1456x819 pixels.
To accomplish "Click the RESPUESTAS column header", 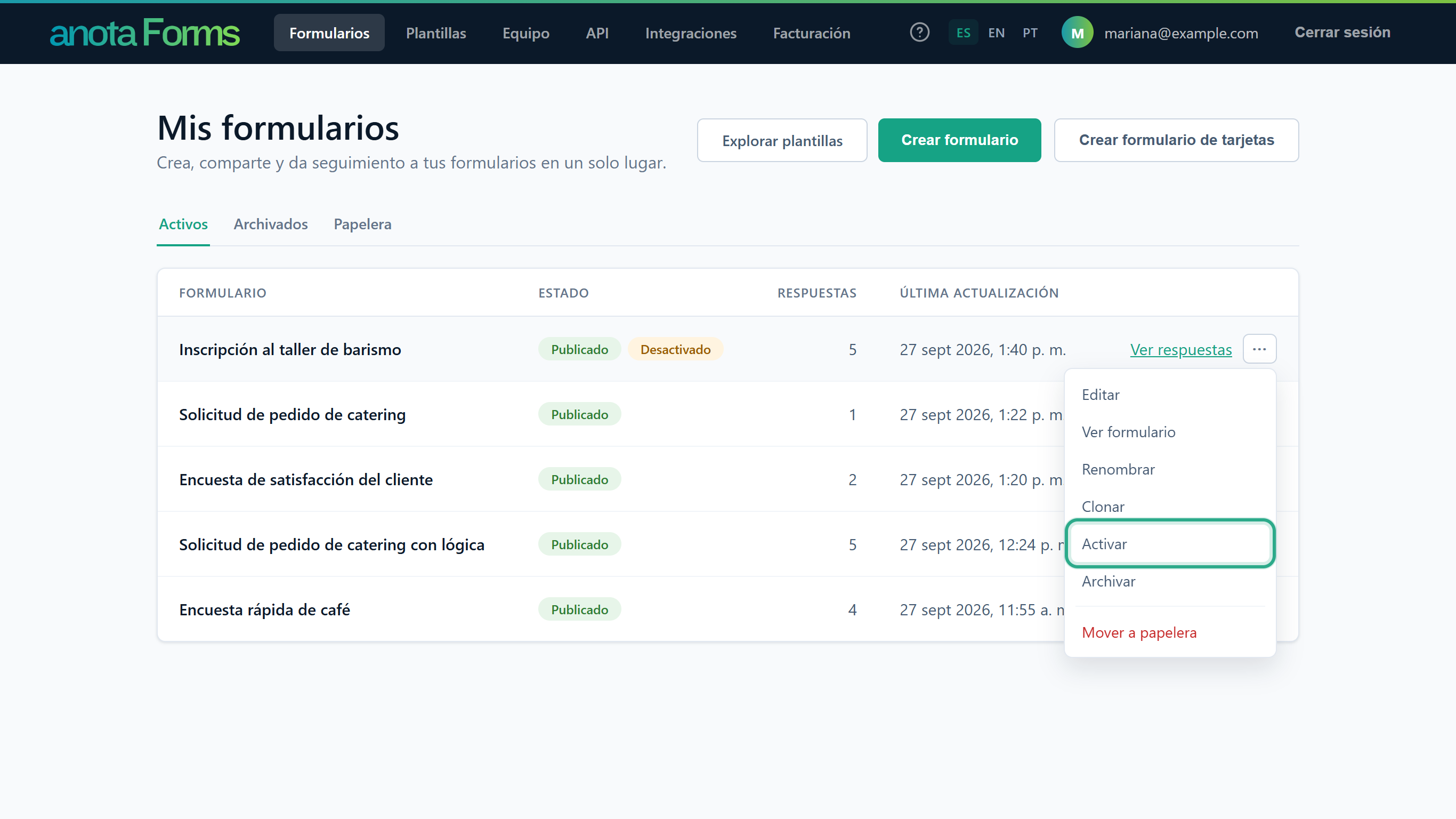I will click(x=816, y=293).
